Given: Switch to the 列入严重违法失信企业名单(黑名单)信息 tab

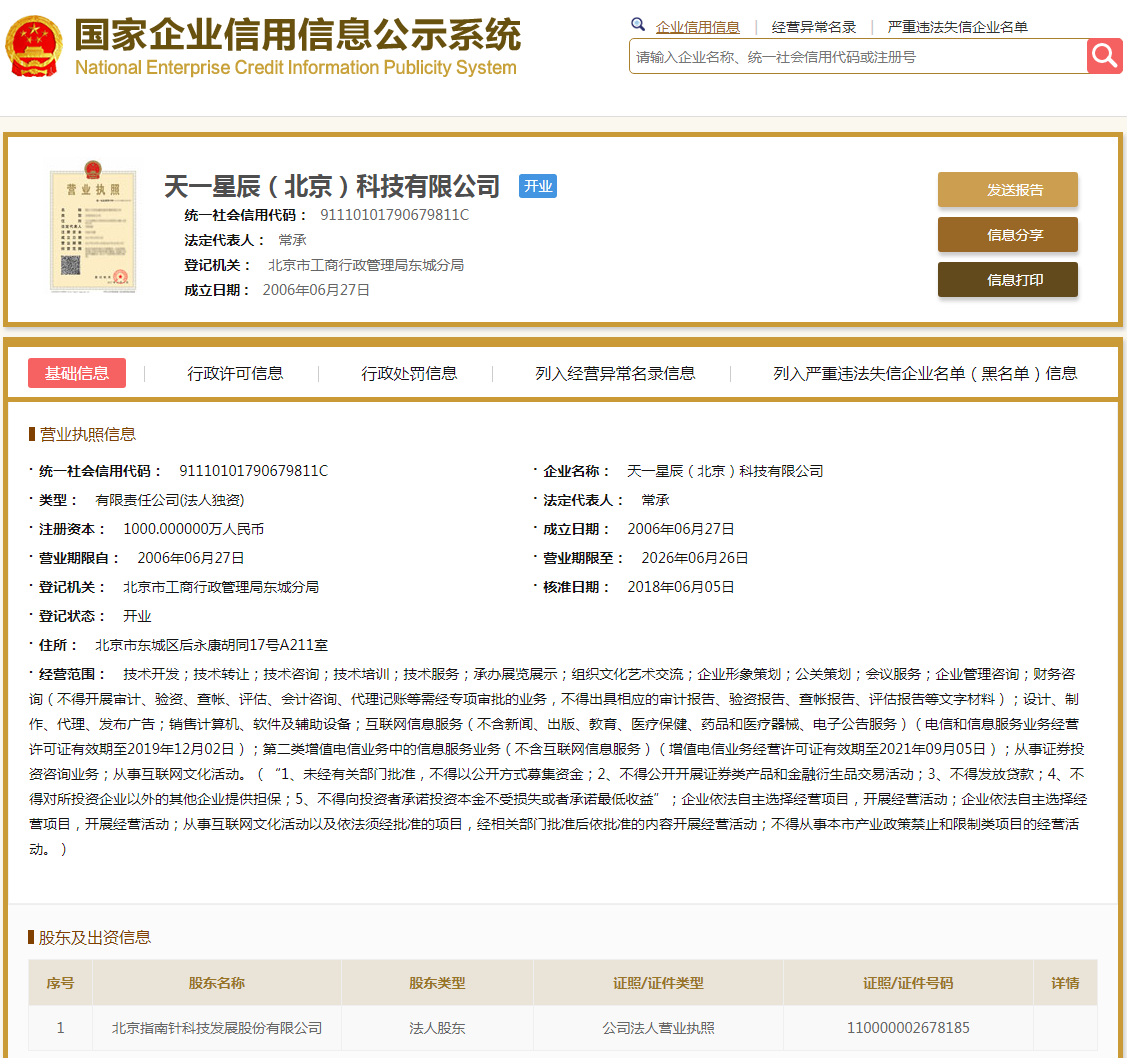Looking at the screenshot, I should tap(925, 373).
